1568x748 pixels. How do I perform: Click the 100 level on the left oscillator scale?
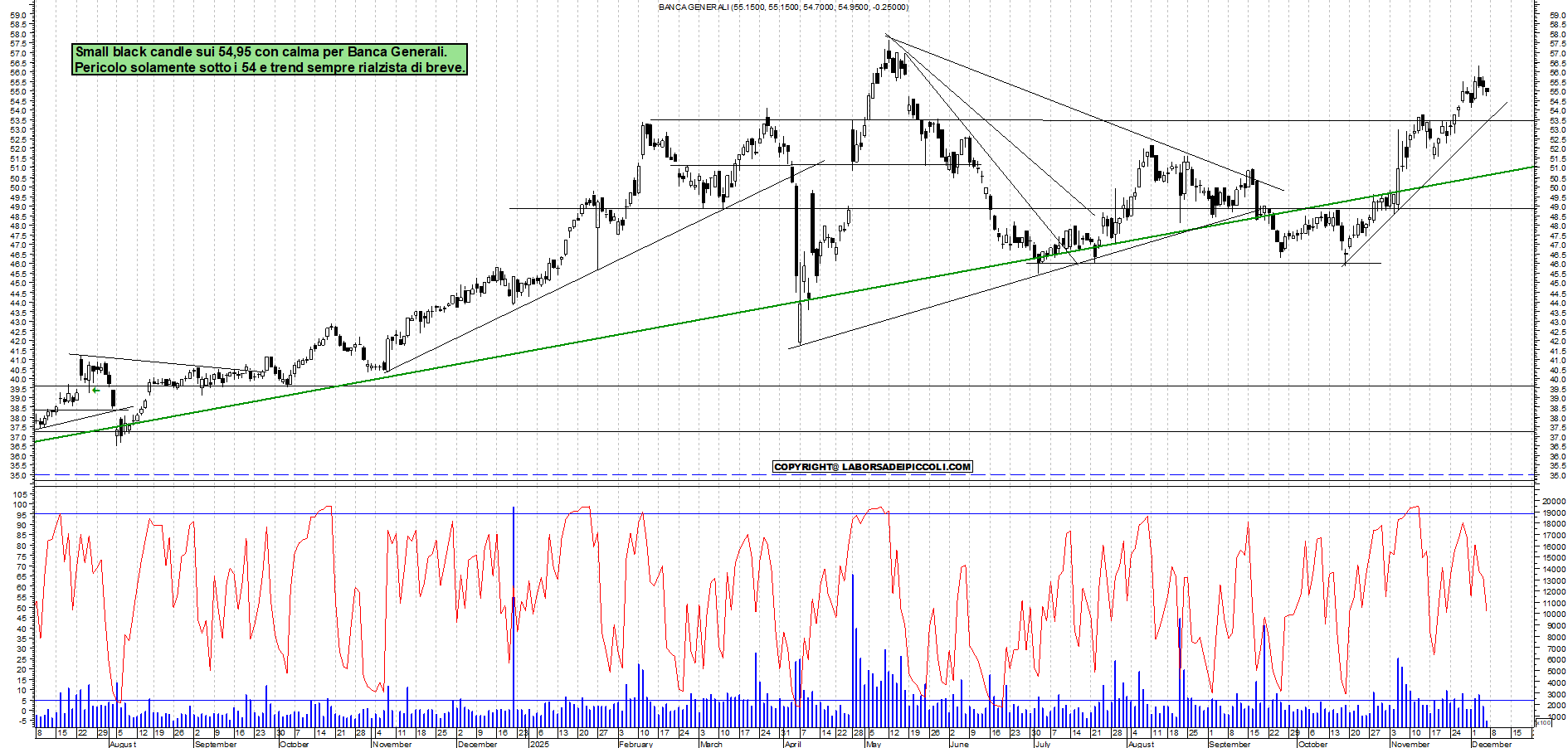(x=19, y=504)
